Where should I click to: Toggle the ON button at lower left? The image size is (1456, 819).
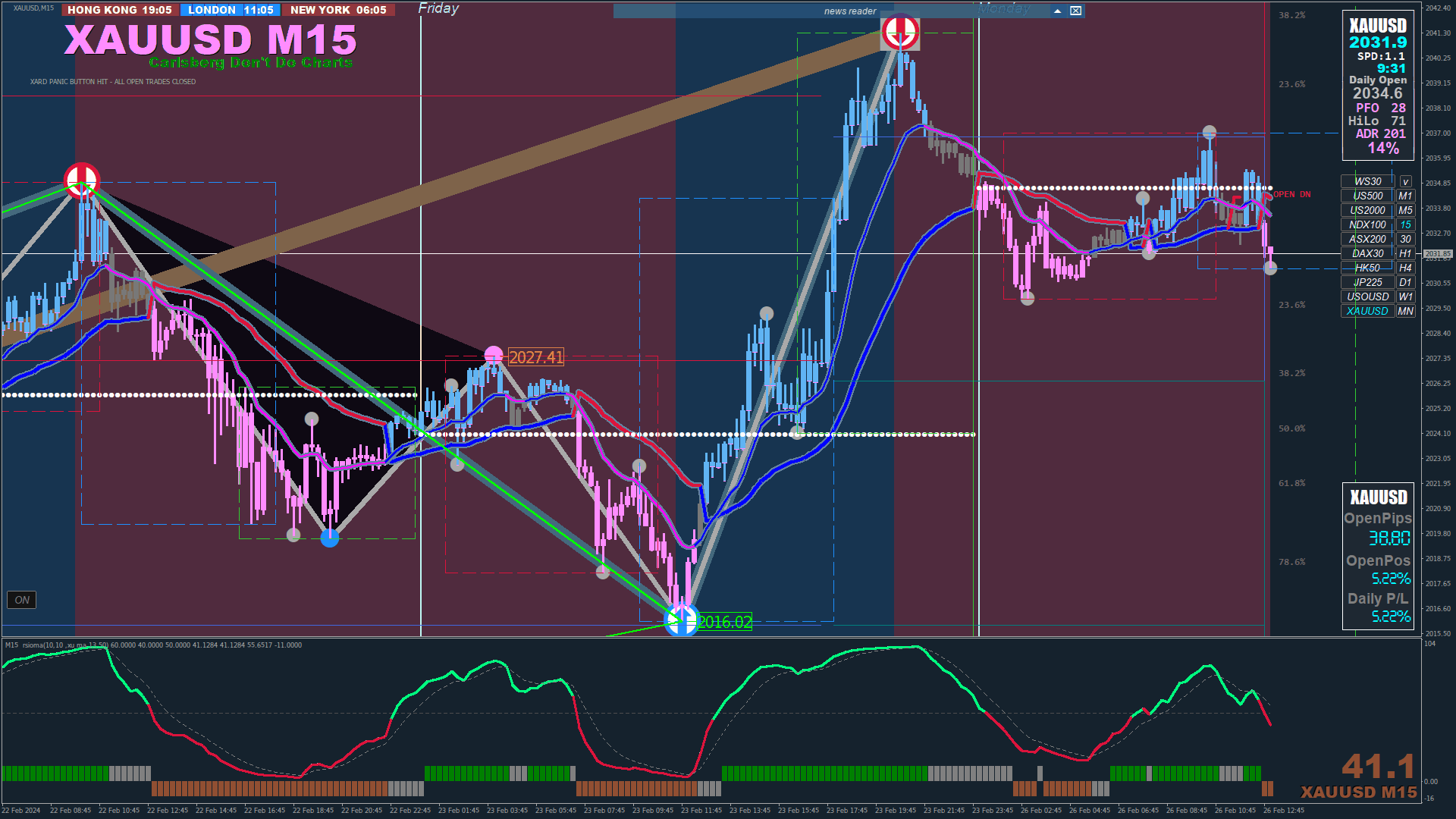22,600
